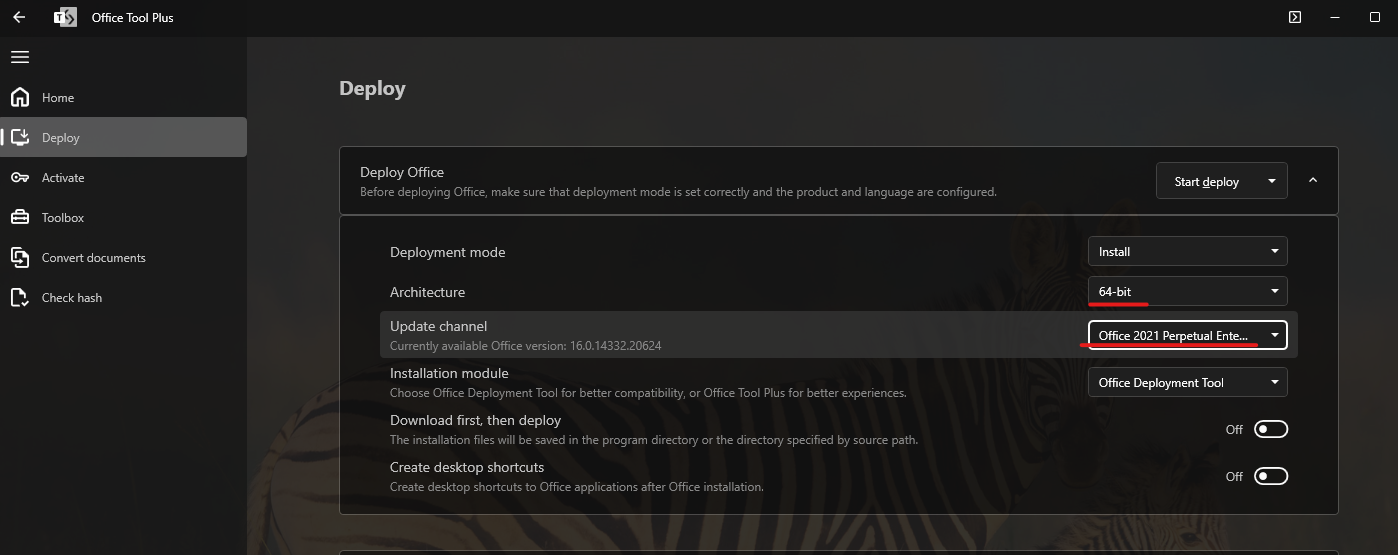Click the Check hash file icon
This screenshot has width=1398, height=555.
click(x=20, y=297)
